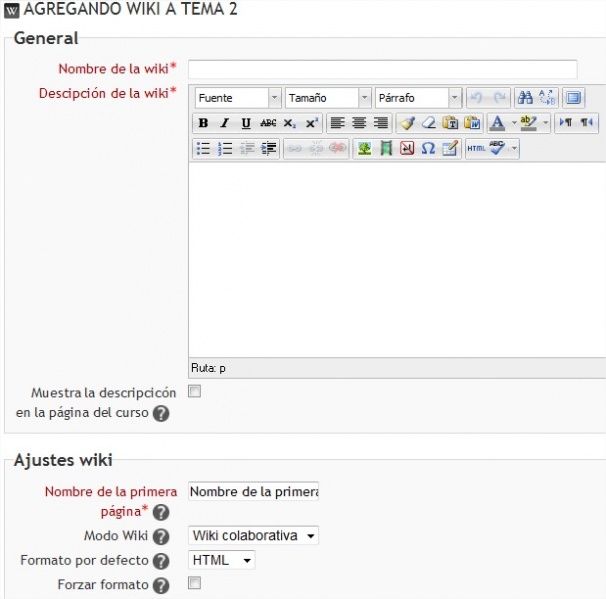Insert a table
The height and width of the screenshot is (599, 606).
449,148
